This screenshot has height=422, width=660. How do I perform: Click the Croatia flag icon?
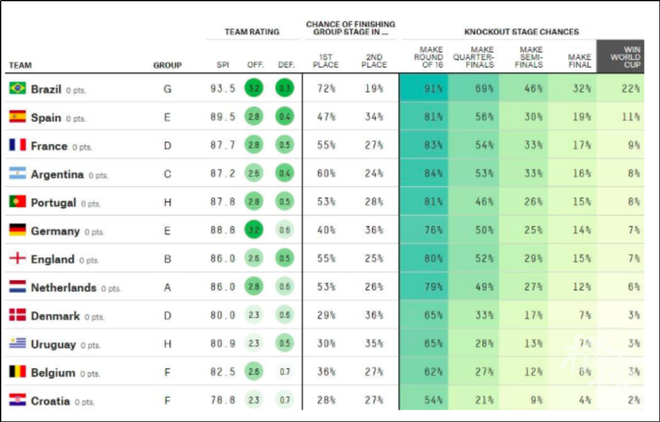coord(18,400)
